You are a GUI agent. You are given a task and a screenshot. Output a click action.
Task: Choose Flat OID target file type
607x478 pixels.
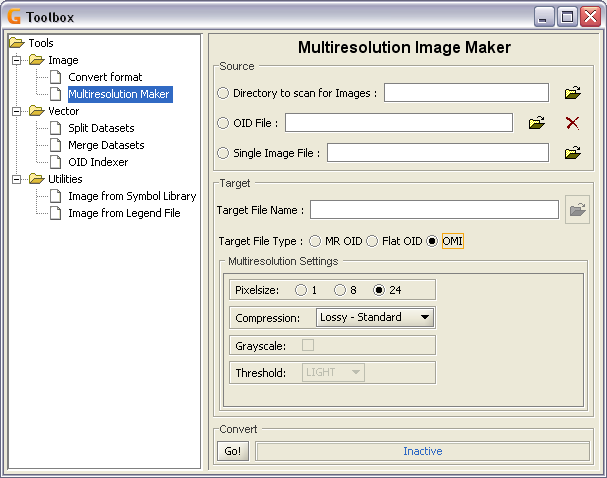point(372,241)
